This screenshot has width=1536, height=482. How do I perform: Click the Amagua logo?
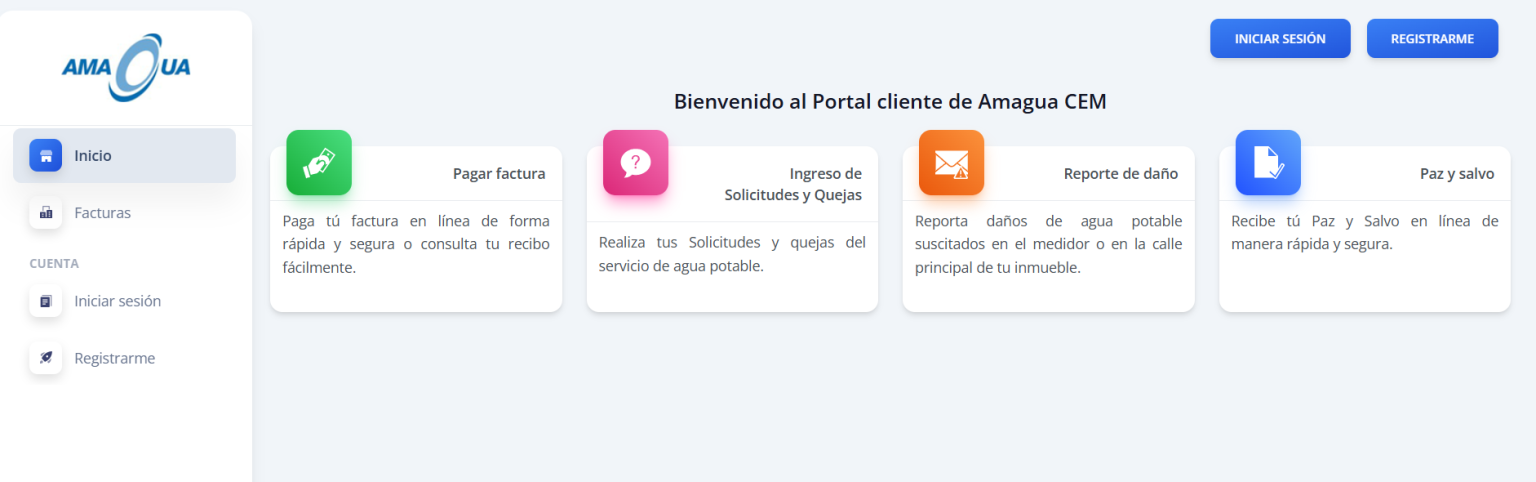[126, 67]
